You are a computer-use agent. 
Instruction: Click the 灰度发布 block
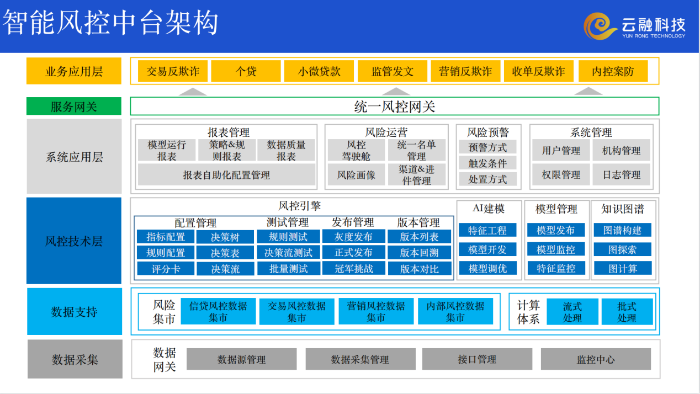(x=353, y=237)
